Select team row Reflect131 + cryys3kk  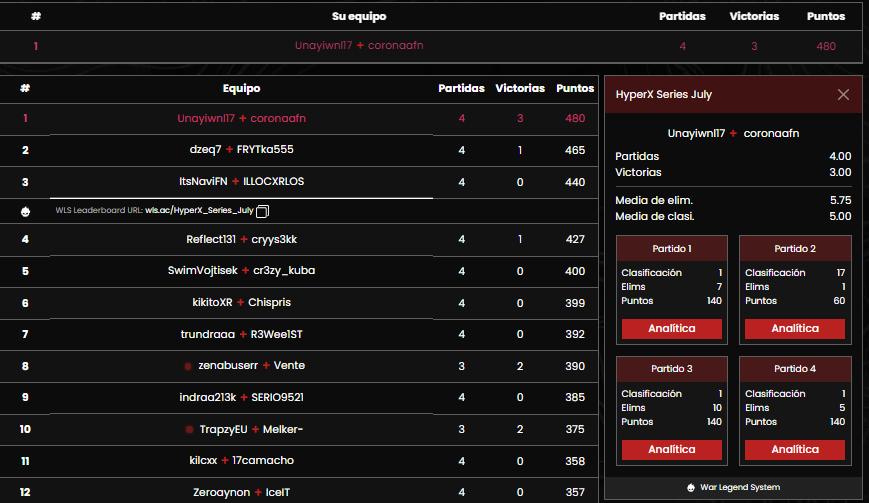pyautogui.click(x=299, y=239)
